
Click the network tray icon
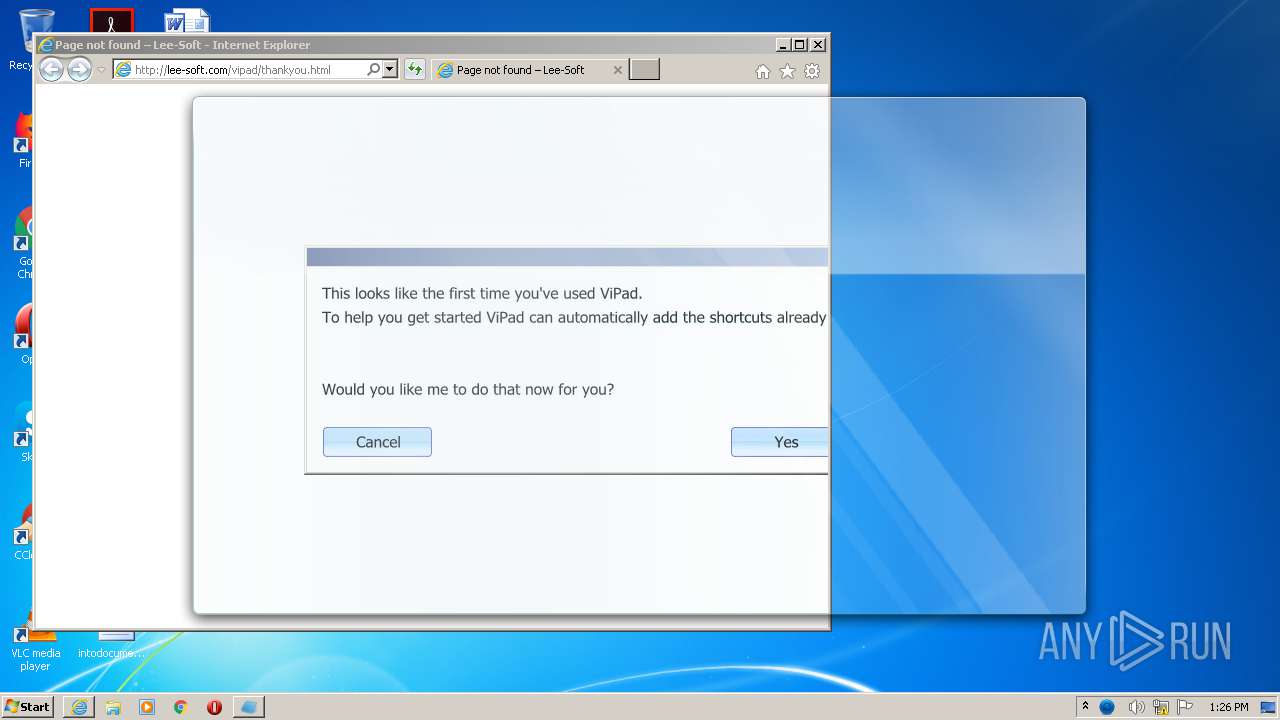coord(1161,707)
